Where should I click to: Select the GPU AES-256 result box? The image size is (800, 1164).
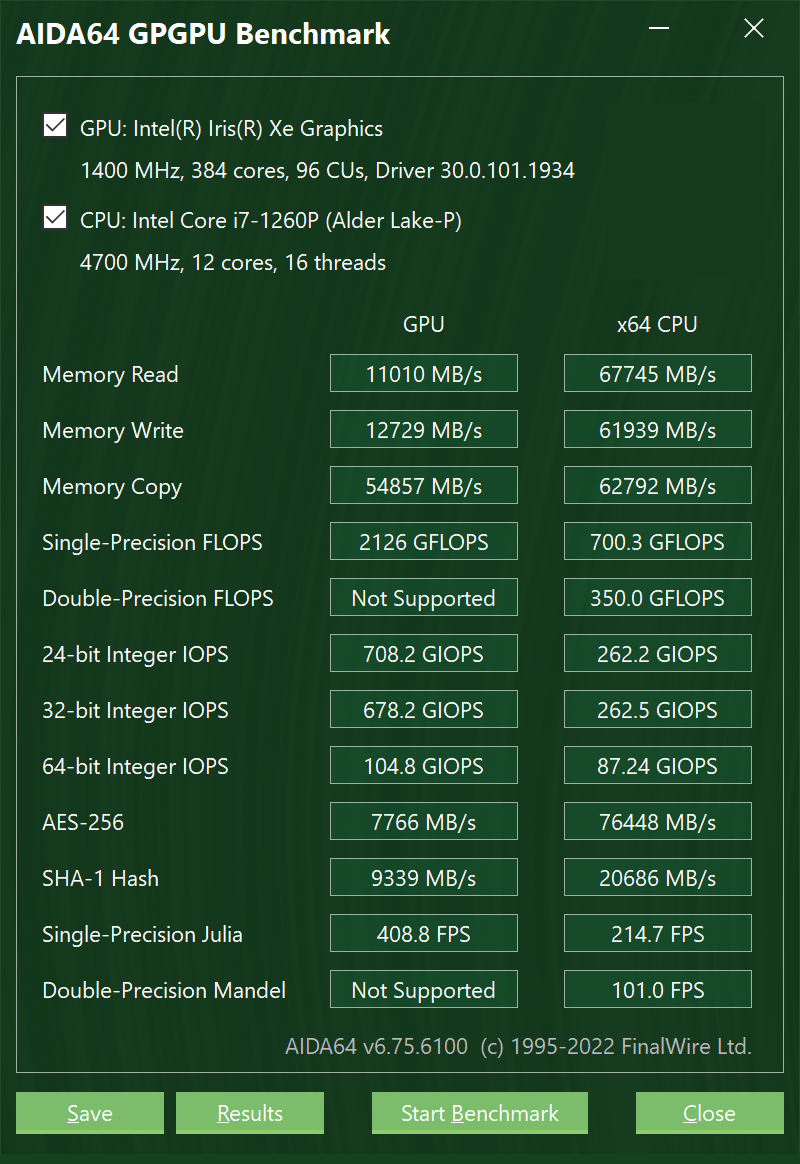(424, 822)
